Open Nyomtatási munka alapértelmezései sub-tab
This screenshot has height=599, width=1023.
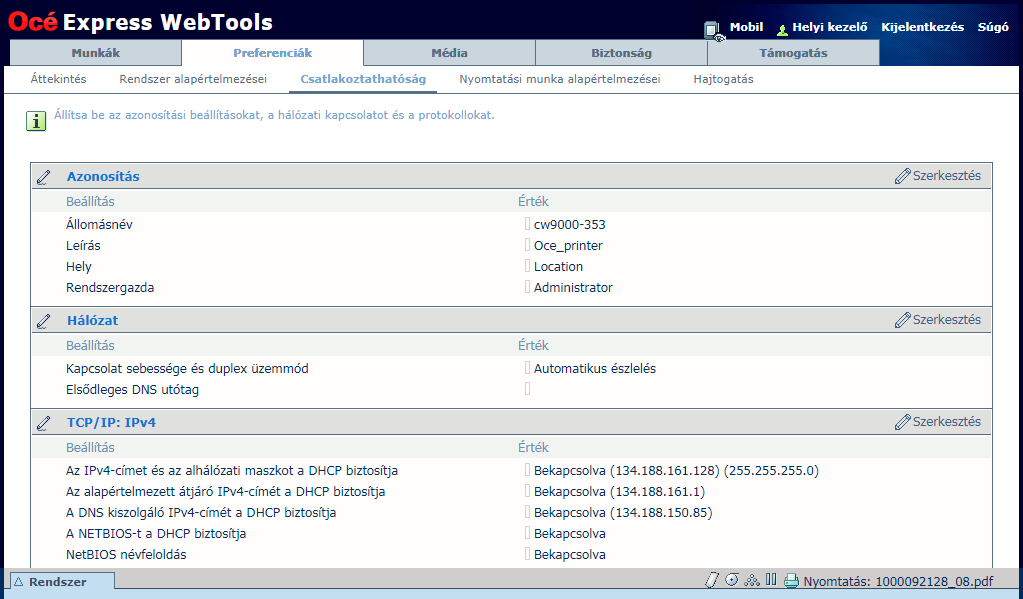tap(560, 79)
